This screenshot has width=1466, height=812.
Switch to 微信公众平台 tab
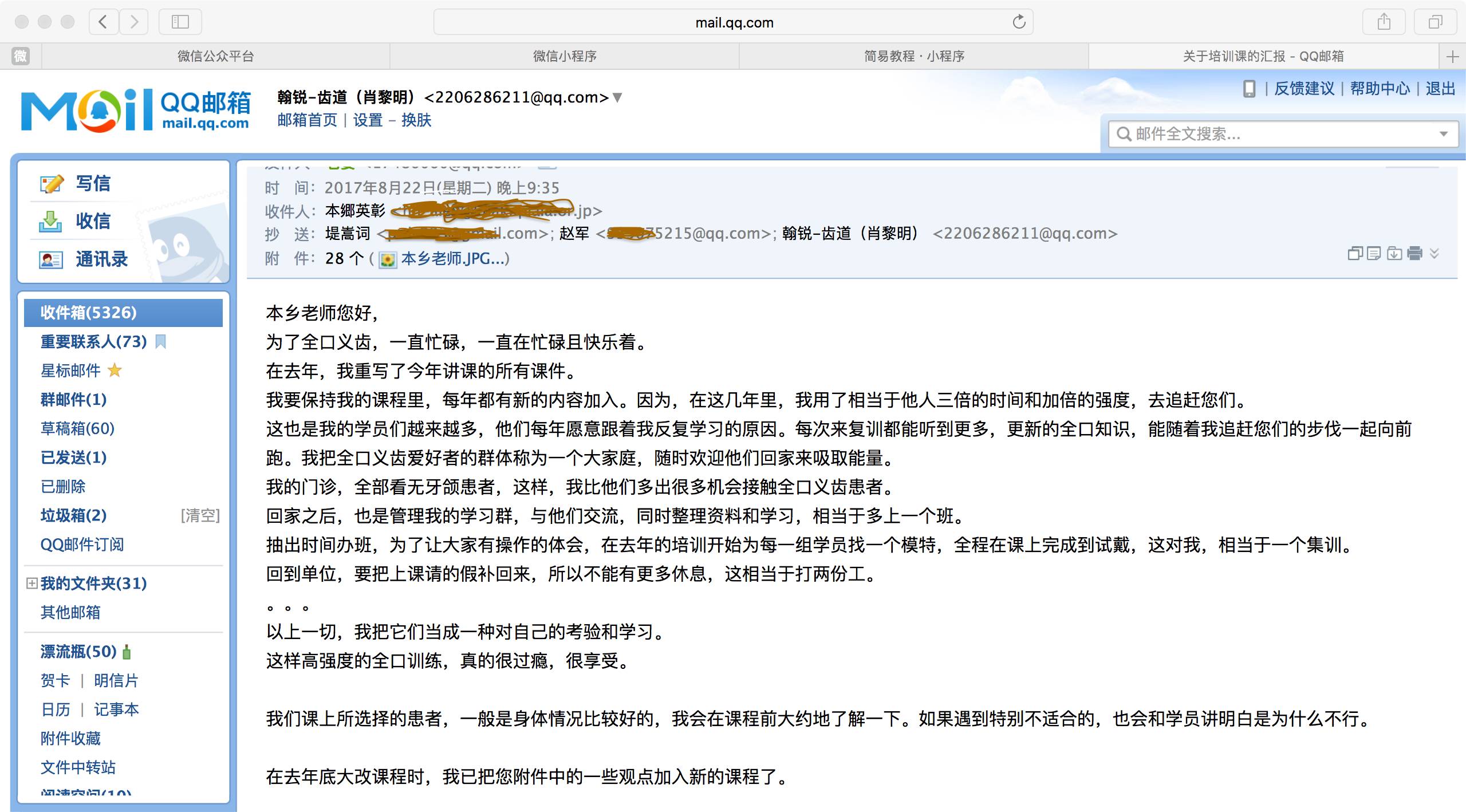[x=216, y=56]
